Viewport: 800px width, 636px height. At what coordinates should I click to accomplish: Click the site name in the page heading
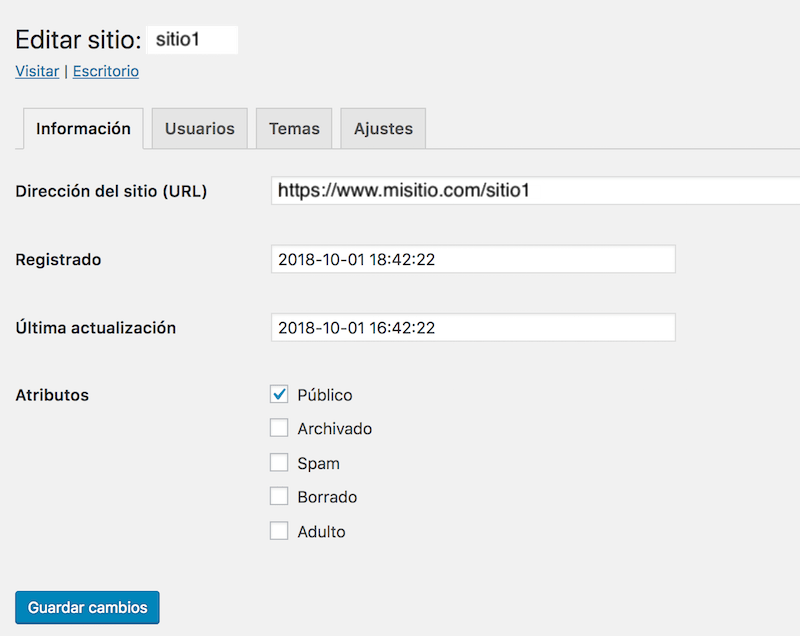191,40
